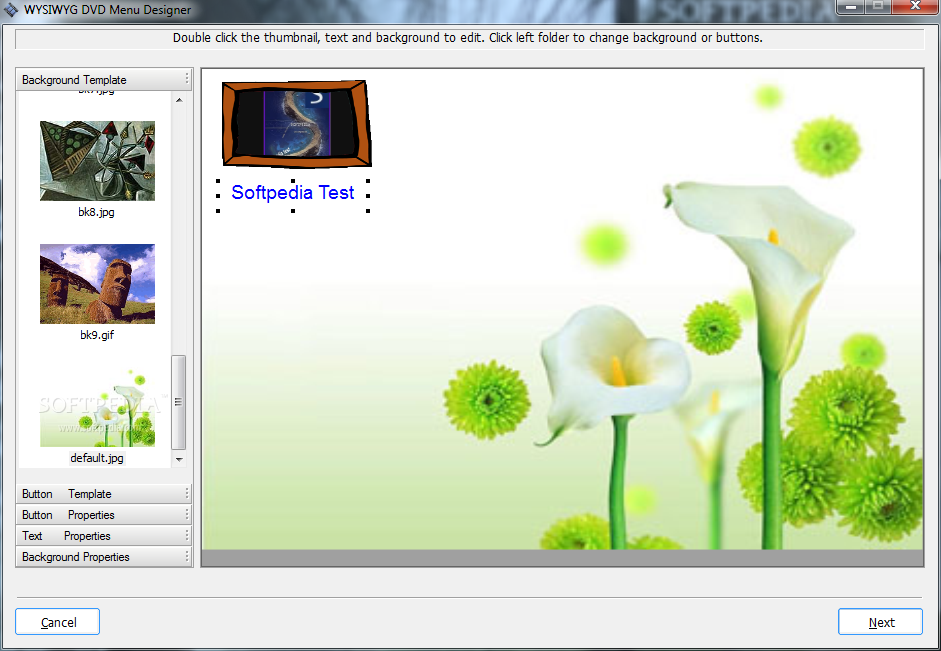Click the Next button
The image size is (941, 651).
coord(880,622)
